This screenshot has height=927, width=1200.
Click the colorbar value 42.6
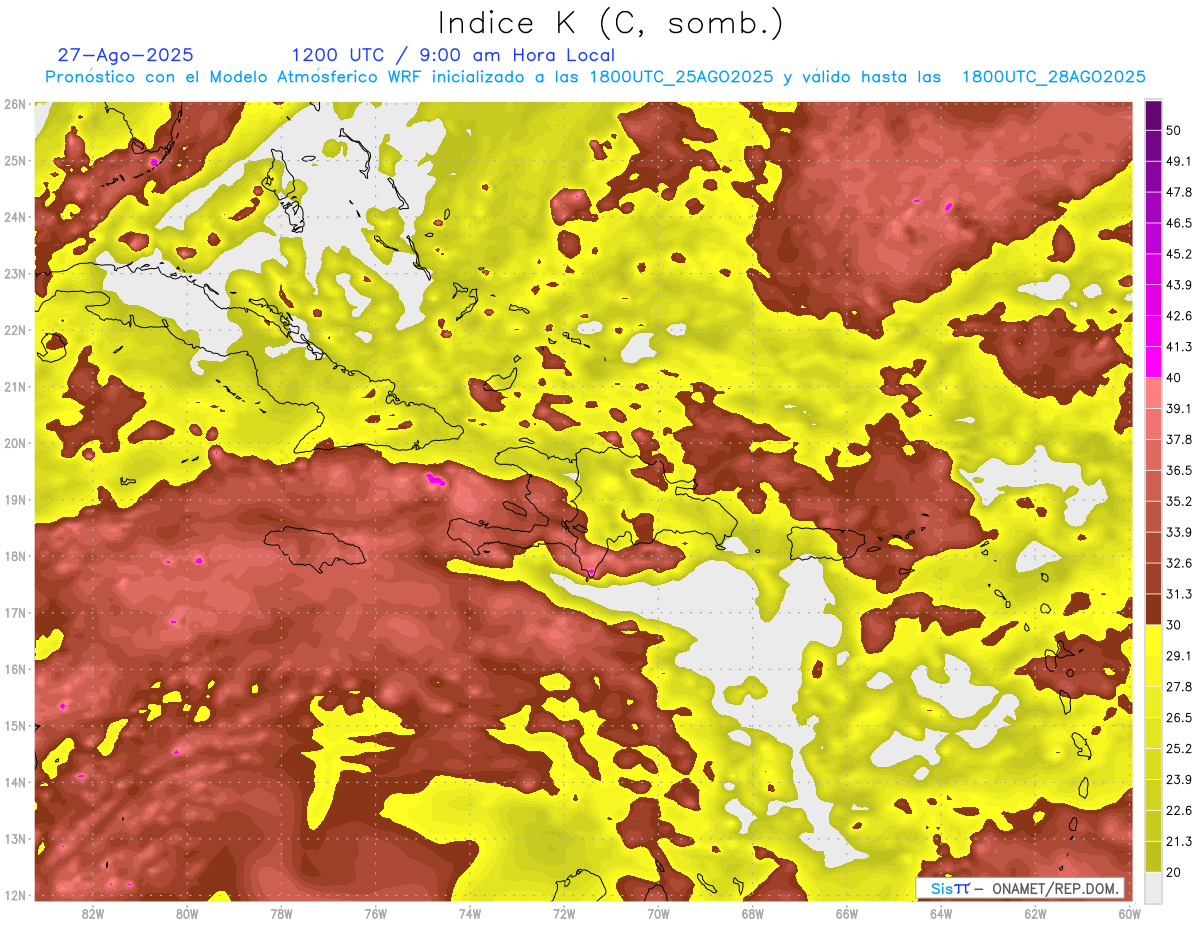1179,316
